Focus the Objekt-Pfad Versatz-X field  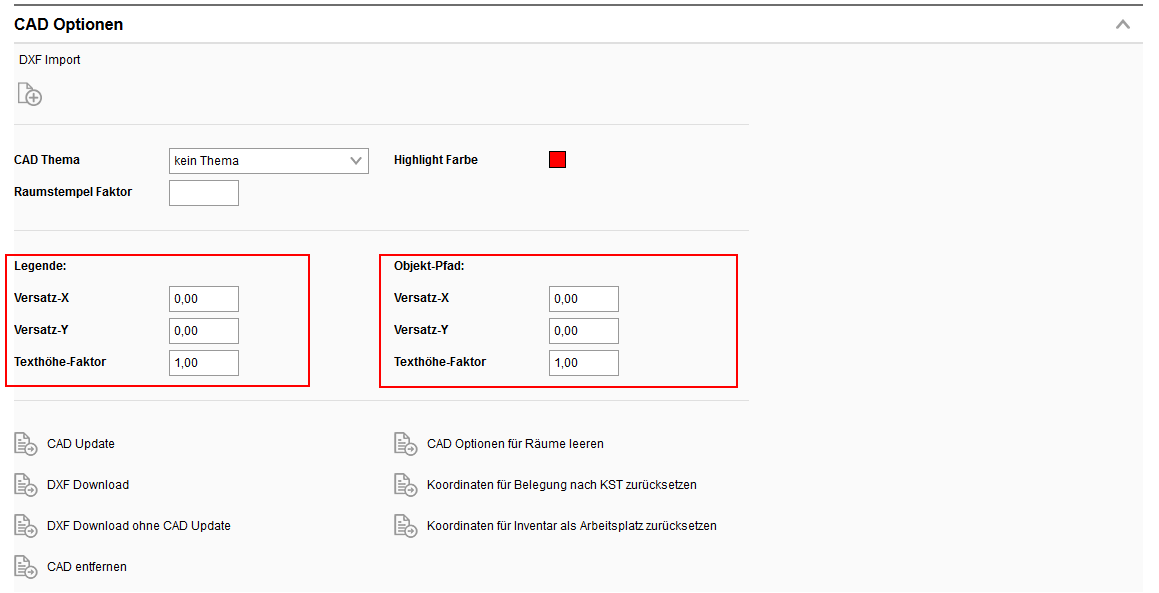click(583, 298)
